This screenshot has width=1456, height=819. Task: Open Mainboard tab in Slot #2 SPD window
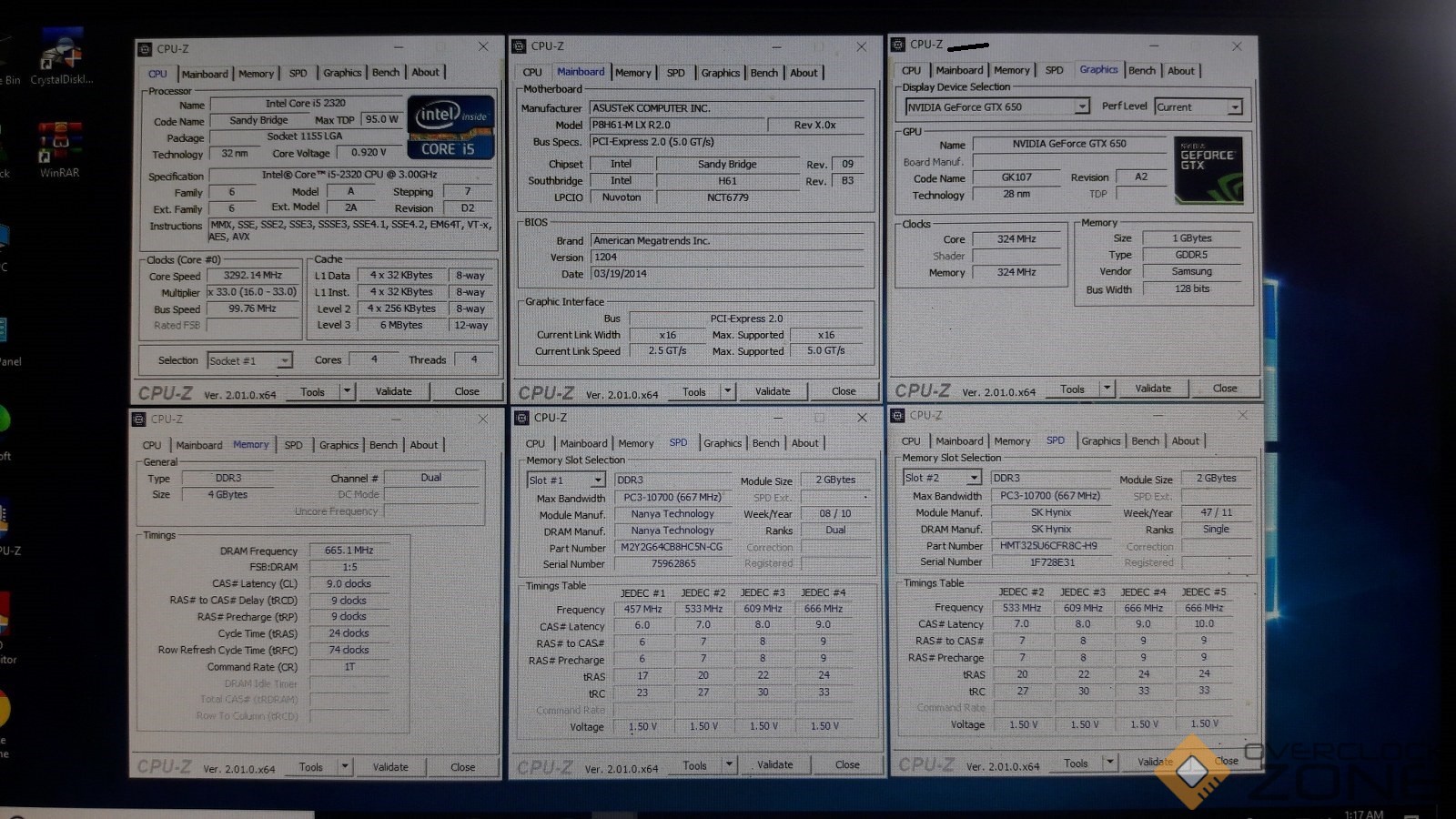(959, 441)
